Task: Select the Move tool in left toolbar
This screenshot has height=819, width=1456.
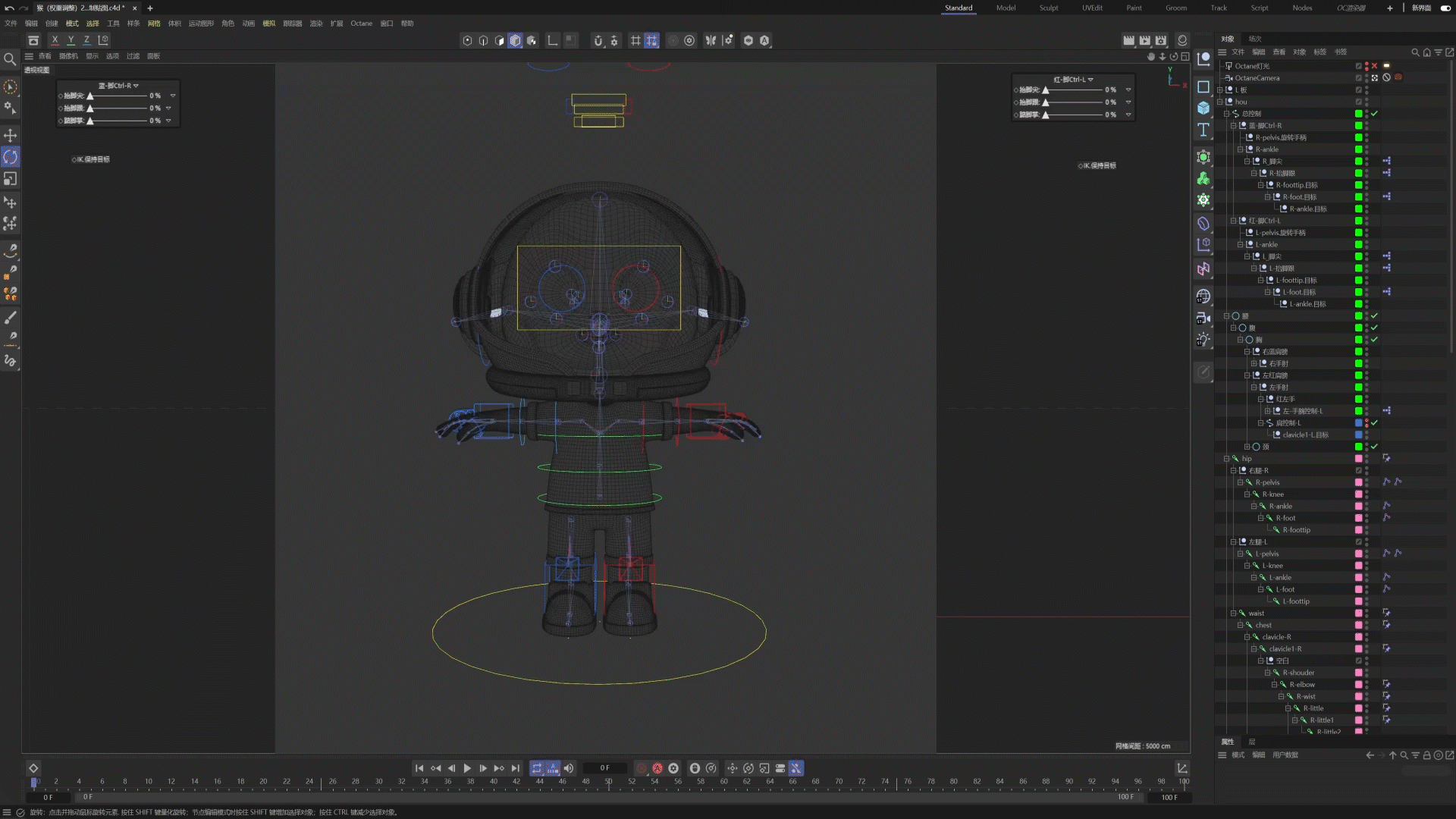Action: [11, 135]
